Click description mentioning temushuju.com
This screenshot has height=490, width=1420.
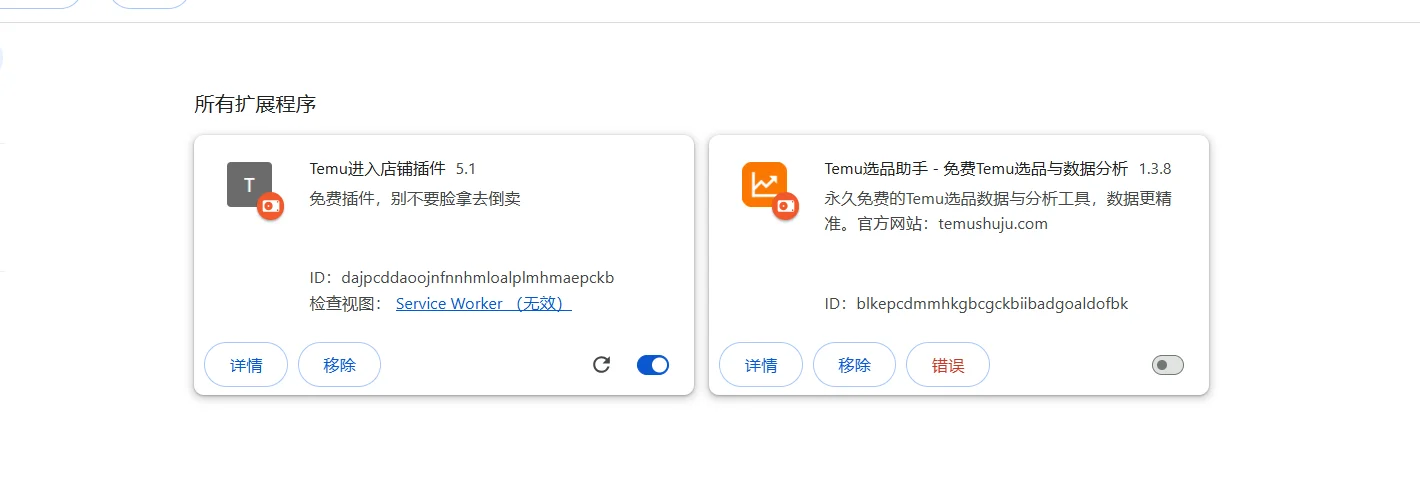click(x=998, y=211)
